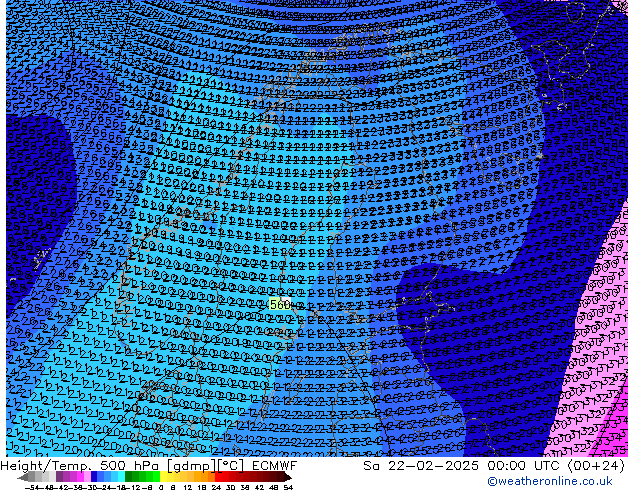Click the '54' maximum label under color scale
Viewport: 634px width, 490px height.
(x=288, y=487)
